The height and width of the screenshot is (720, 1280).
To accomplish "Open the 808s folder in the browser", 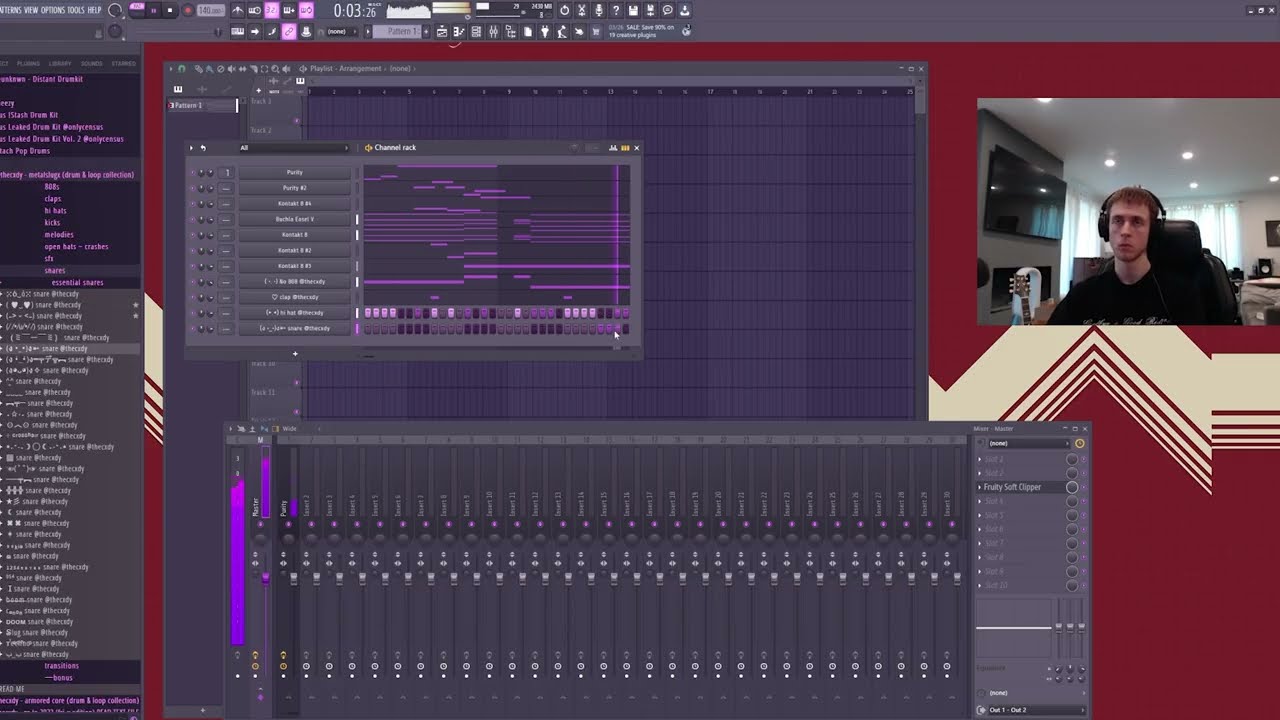I will tap(52, 187).
